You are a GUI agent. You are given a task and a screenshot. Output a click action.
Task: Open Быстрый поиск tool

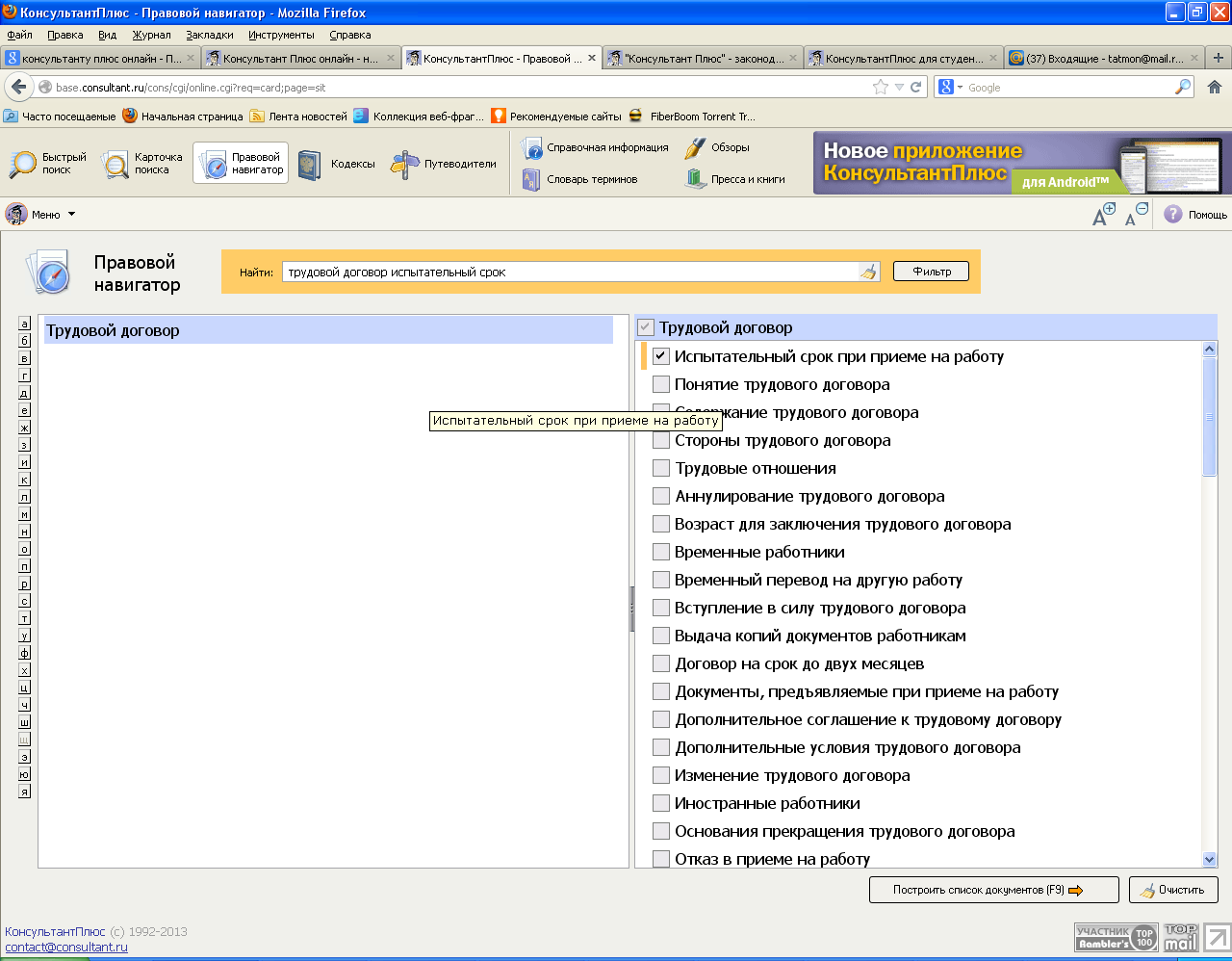tap(48, 164)
